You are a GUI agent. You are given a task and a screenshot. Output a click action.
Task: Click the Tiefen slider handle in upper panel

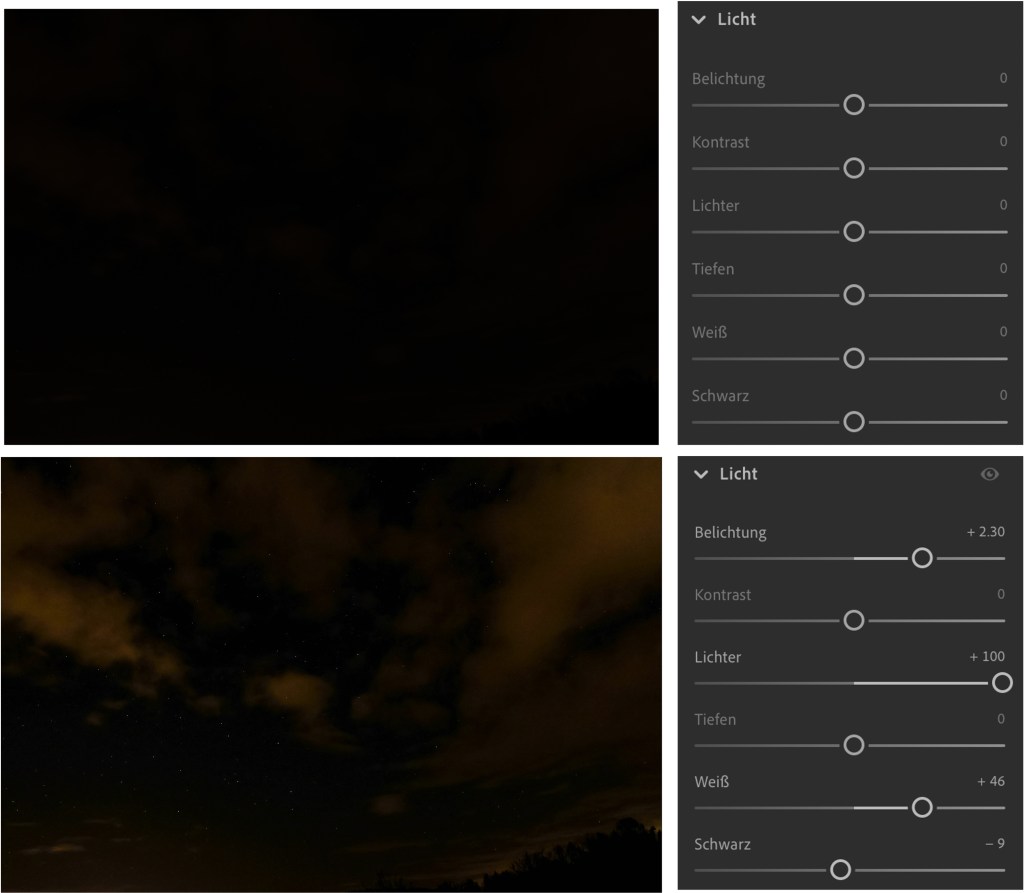click(x=853, y=295)
